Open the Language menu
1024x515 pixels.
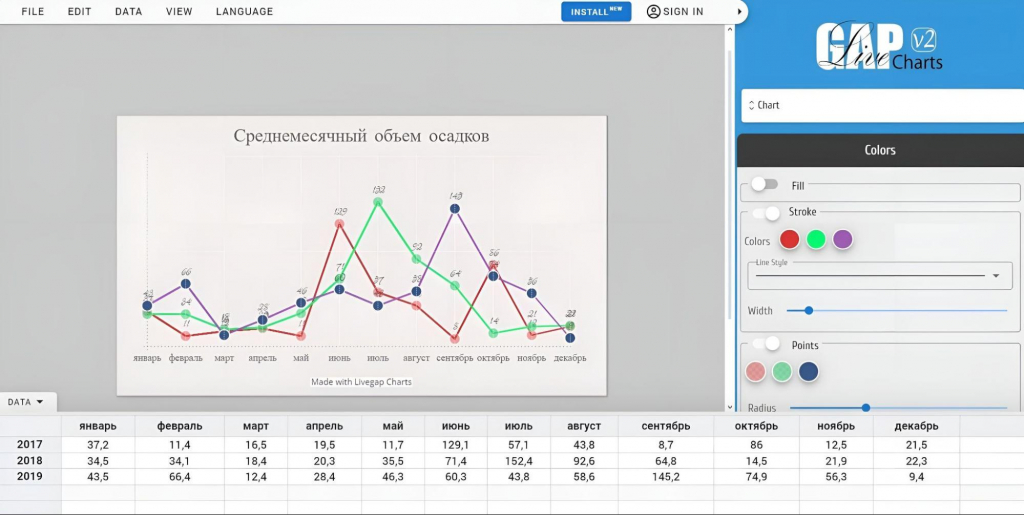244,12
